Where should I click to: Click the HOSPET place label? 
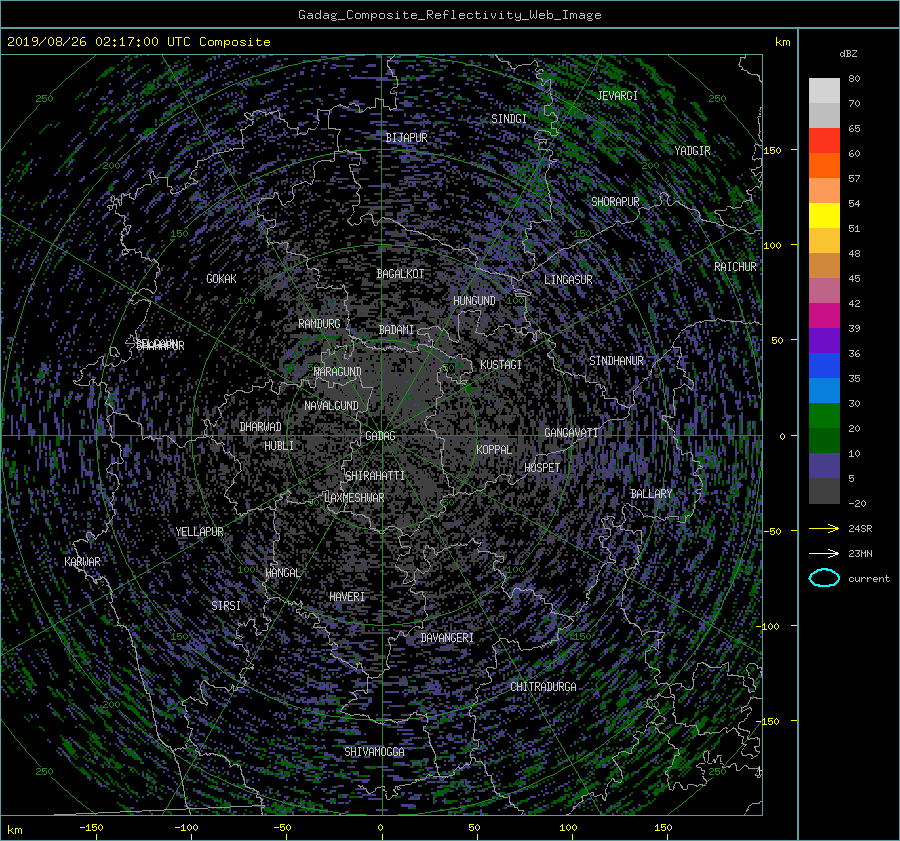tap(542, 468)
